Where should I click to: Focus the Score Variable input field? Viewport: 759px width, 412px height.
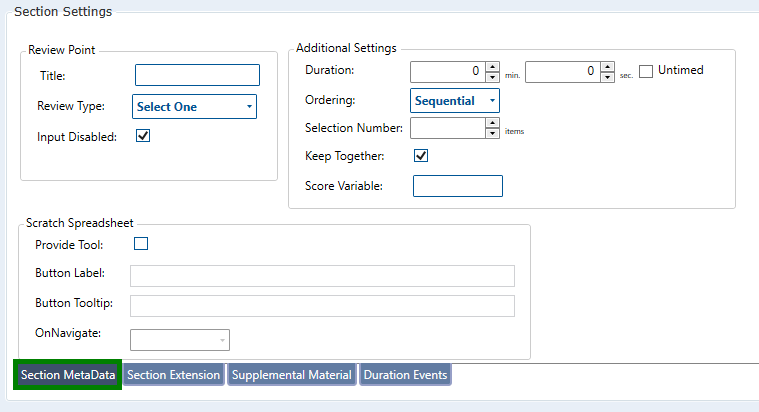[457, 186]
